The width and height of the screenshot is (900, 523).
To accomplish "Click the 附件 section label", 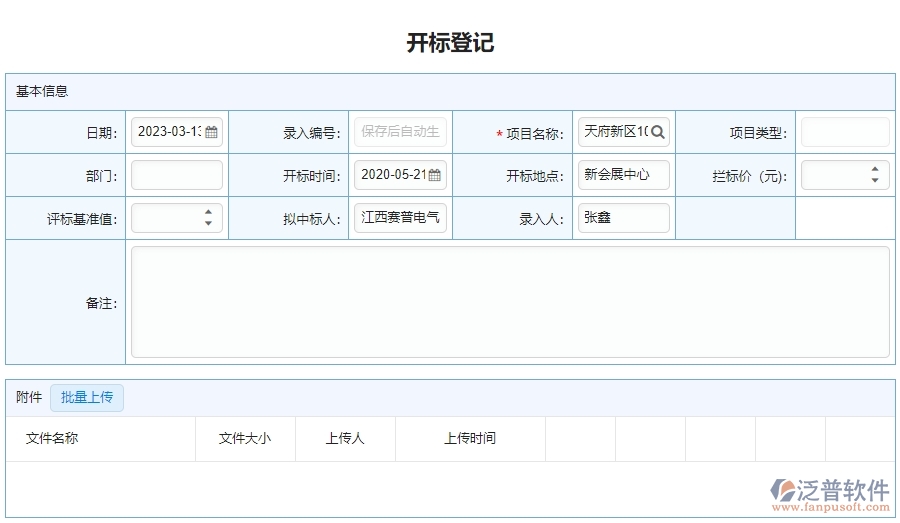I will tap(29, 397).
